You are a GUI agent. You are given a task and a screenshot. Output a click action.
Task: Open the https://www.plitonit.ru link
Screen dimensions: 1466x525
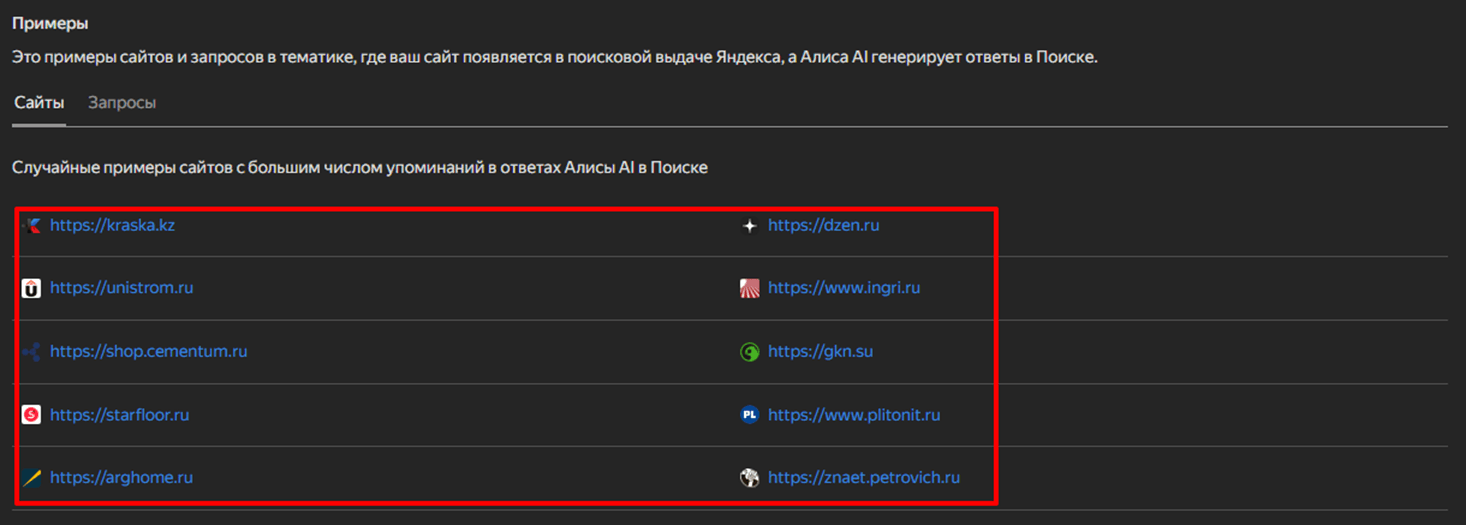[854, 415]
